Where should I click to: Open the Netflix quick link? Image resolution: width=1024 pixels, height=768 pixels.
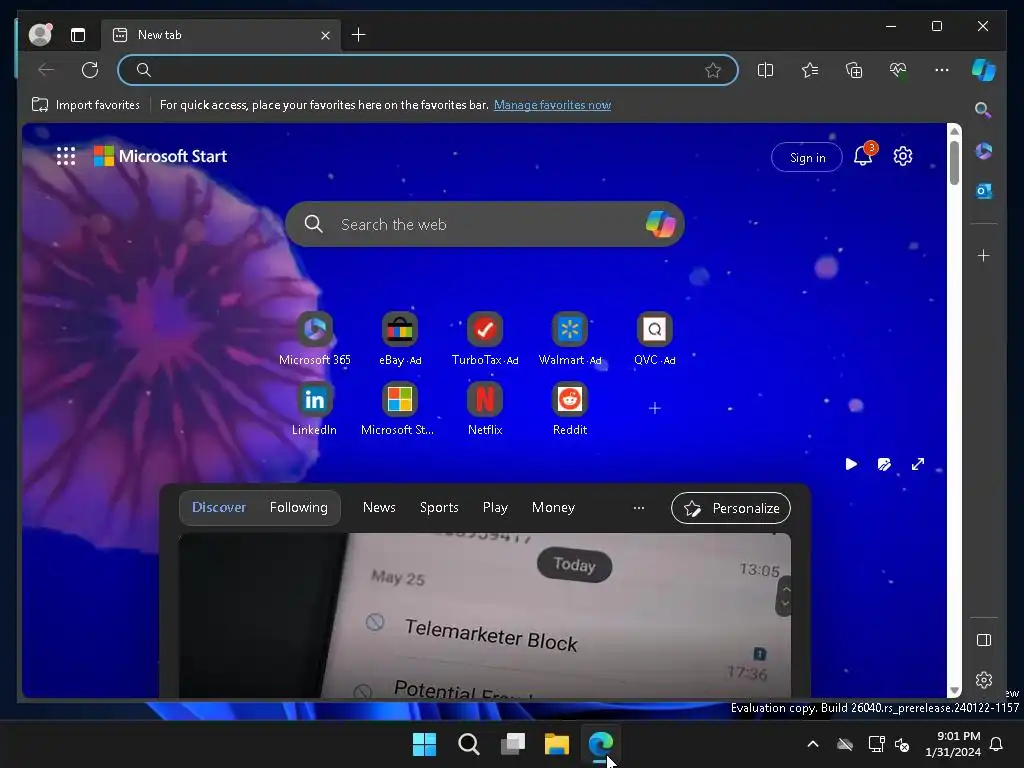coord(485,409)
